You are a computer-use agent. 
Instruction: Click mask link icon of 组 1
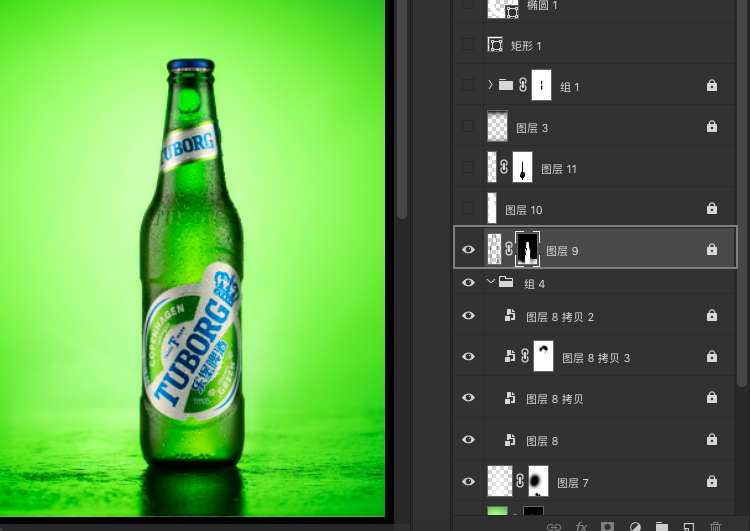point(523,85)
